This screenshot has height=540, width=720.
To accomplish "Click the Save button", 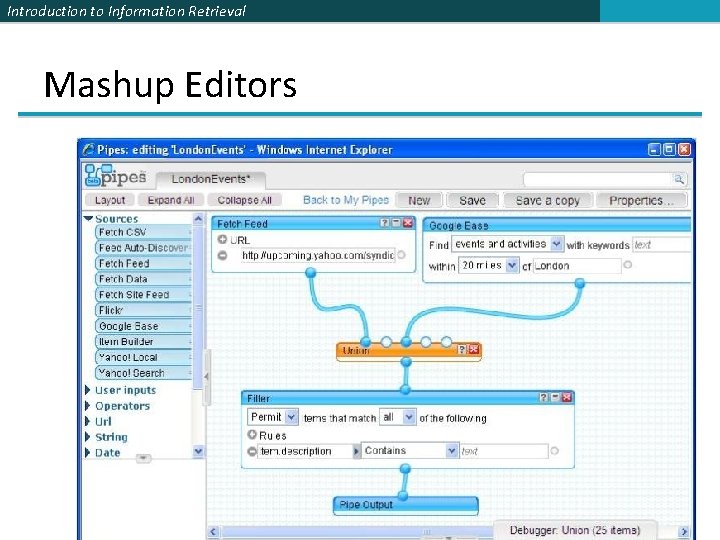I will (472, 200).
